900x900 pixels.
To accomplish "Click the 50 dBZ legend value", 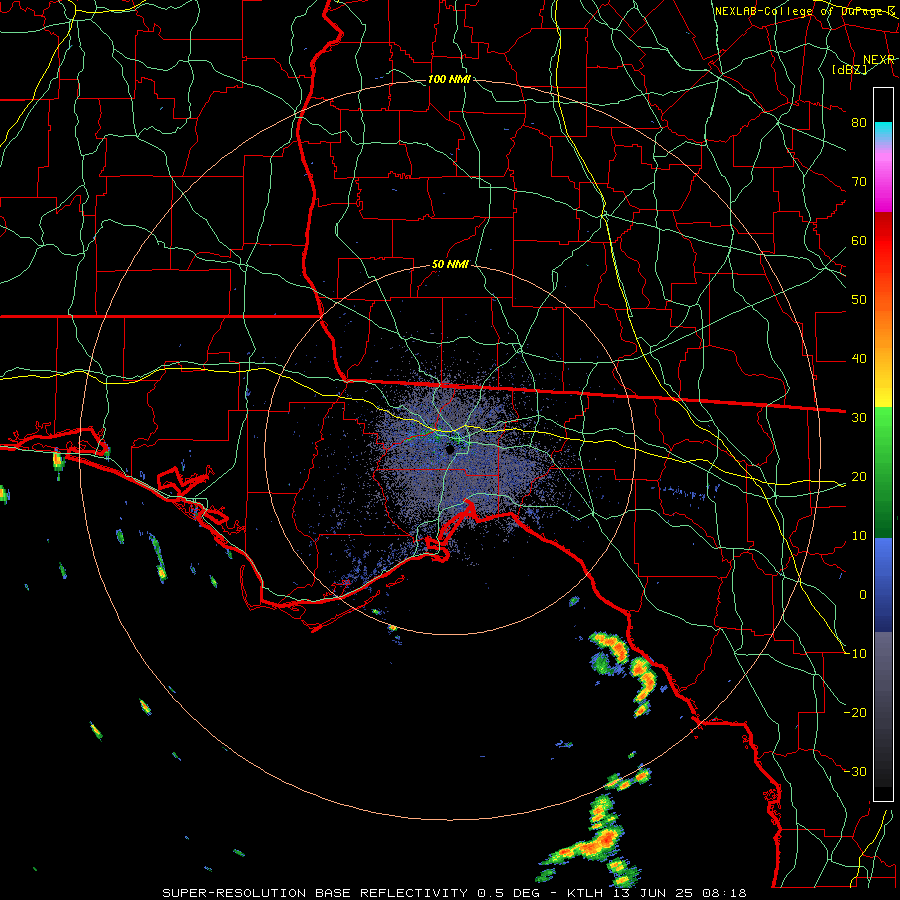I will click(859, 300).
